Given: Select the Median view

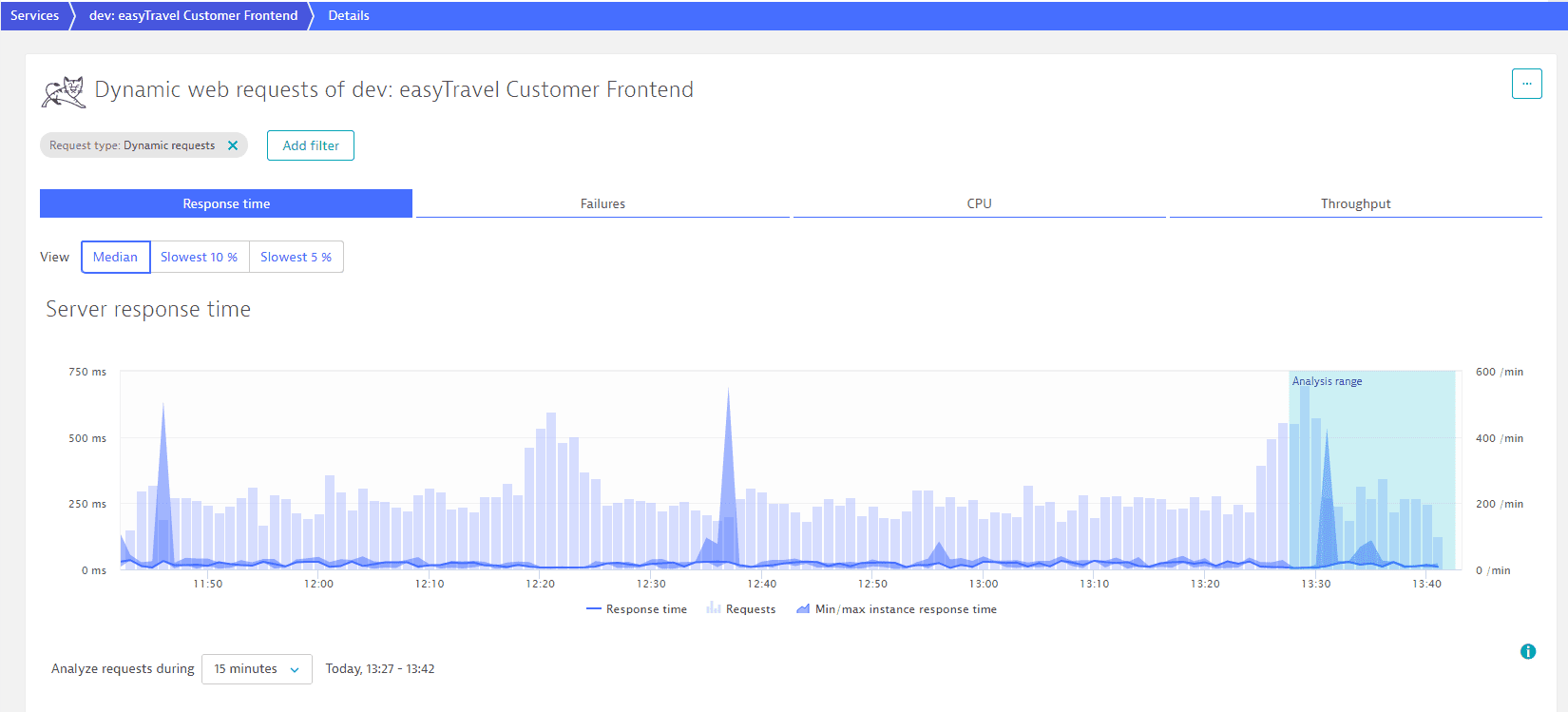Looking at the screenshot, I should tap(116, 257).
